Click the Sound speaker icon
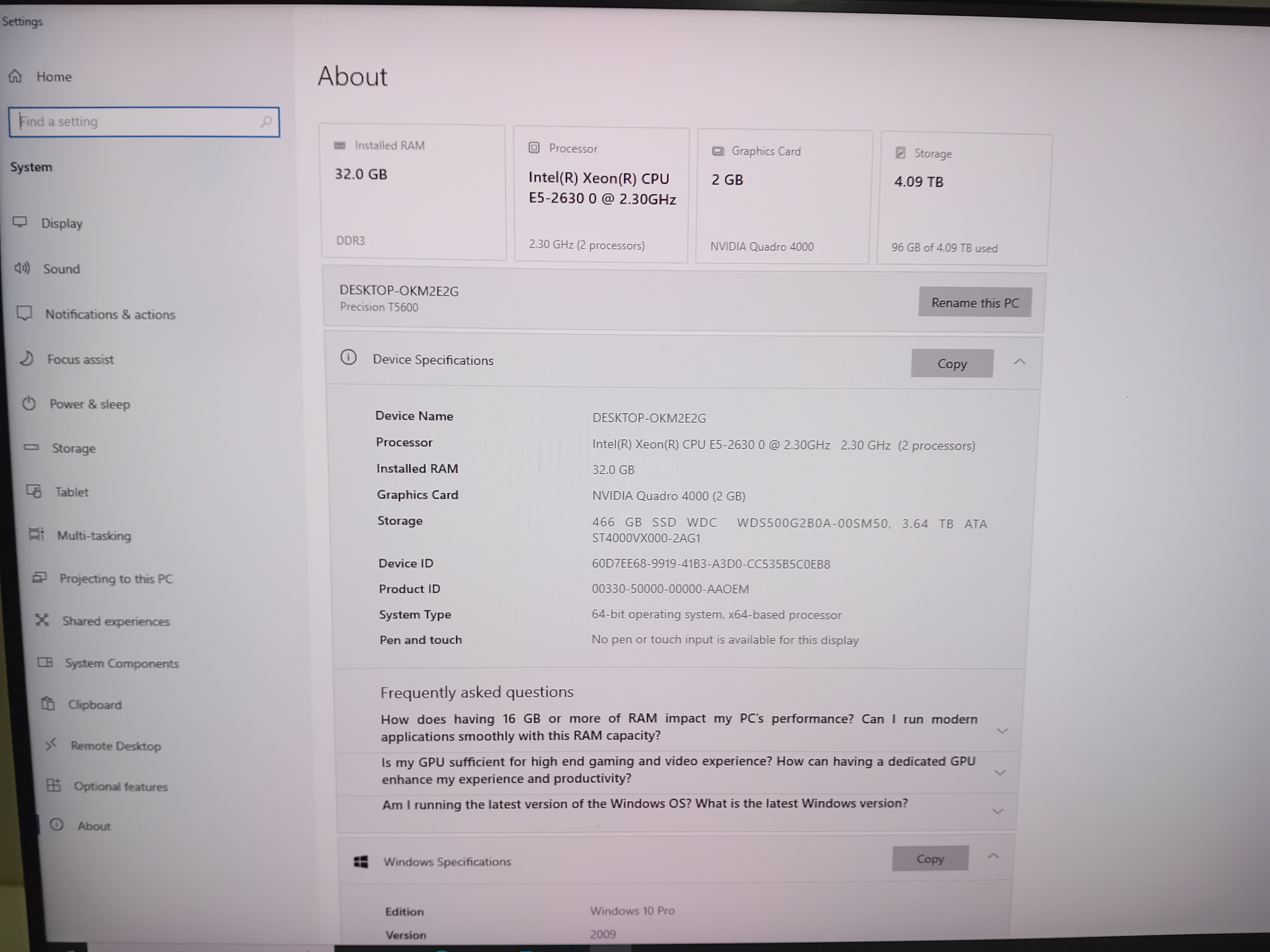 pos(22,268)
